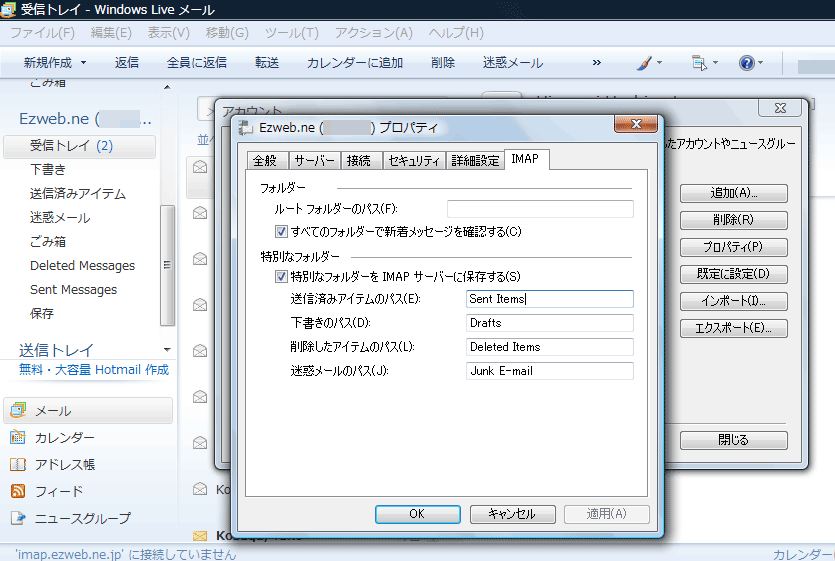This screenshot has width=835, height=561.
Task: Click the Junk E-mail path field
Action: click(550, 371)
